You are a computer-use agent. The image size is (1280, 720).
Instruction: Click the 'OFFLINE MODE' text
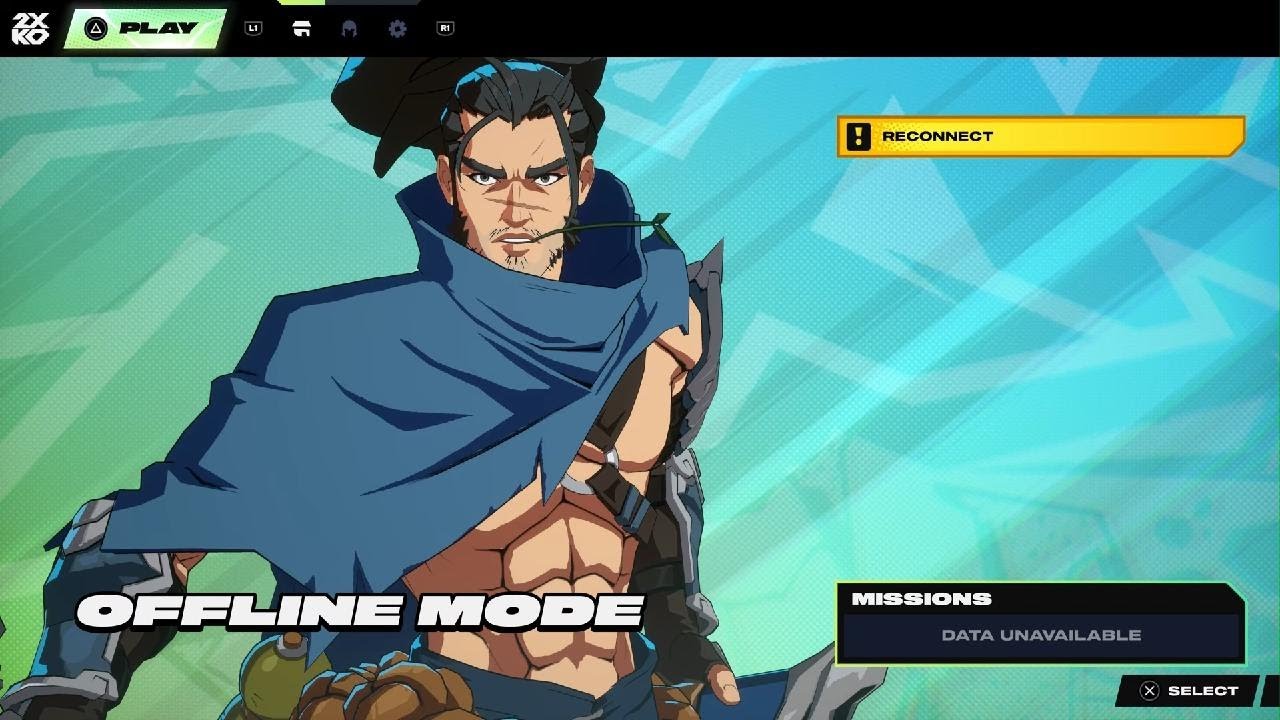[361, 610]
